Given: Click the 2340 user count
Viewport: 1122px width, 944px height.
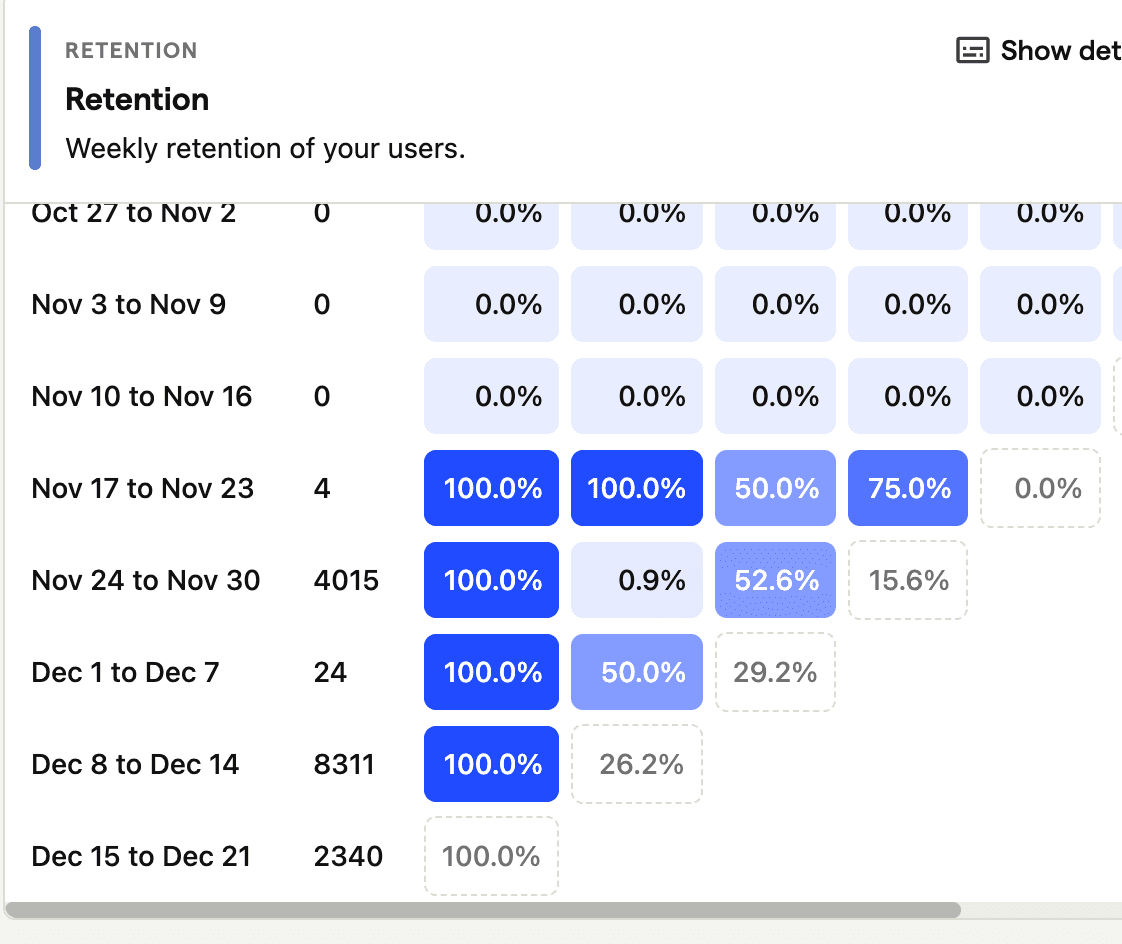Looking at the screenshot, I should 348,856.
